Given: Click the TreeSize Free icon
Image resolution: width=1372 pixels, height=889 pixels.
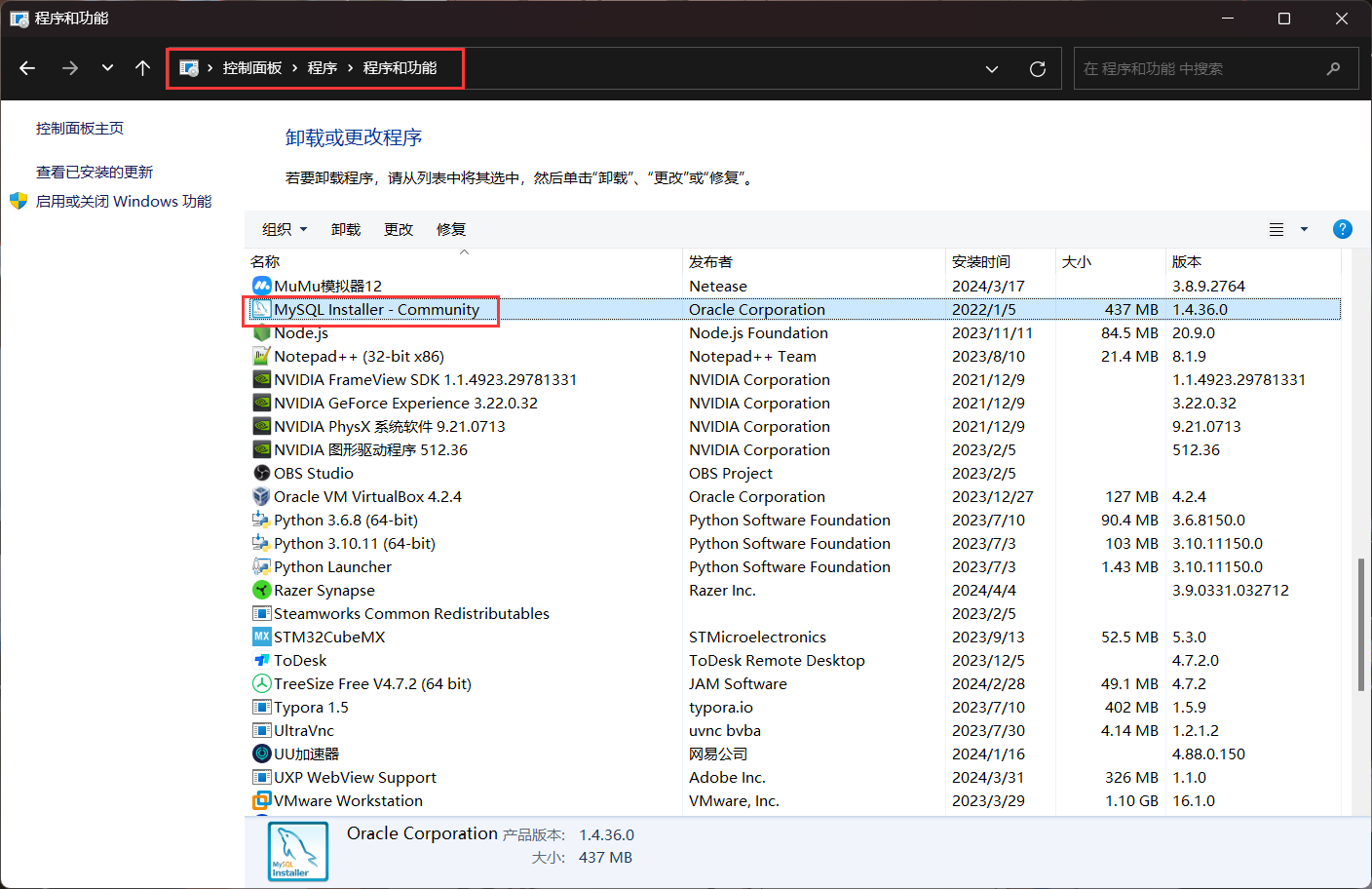Looking at the screenshot, I should point(261,683).
